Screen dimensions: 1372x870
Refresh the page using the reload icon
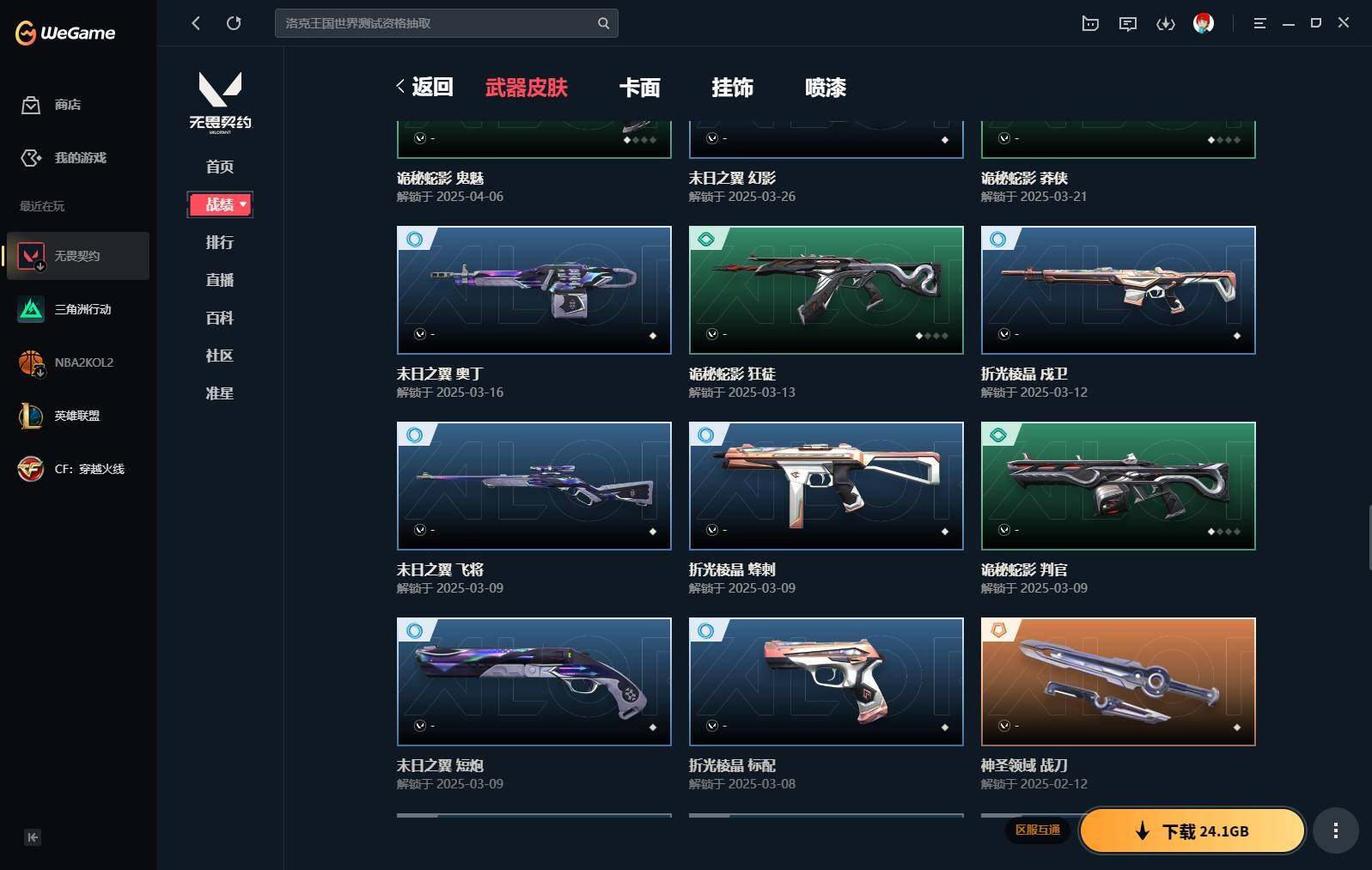(234, 23)
